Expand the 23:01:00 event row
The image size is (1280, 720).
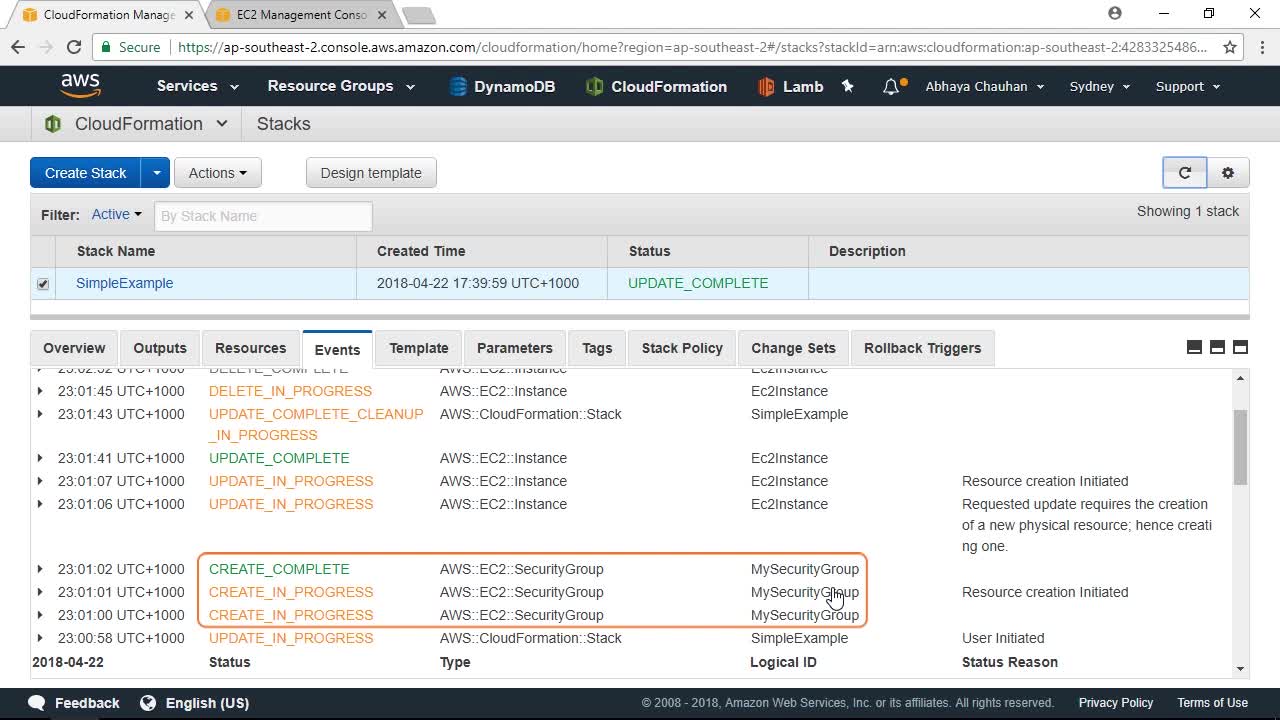tap(40, 615)
